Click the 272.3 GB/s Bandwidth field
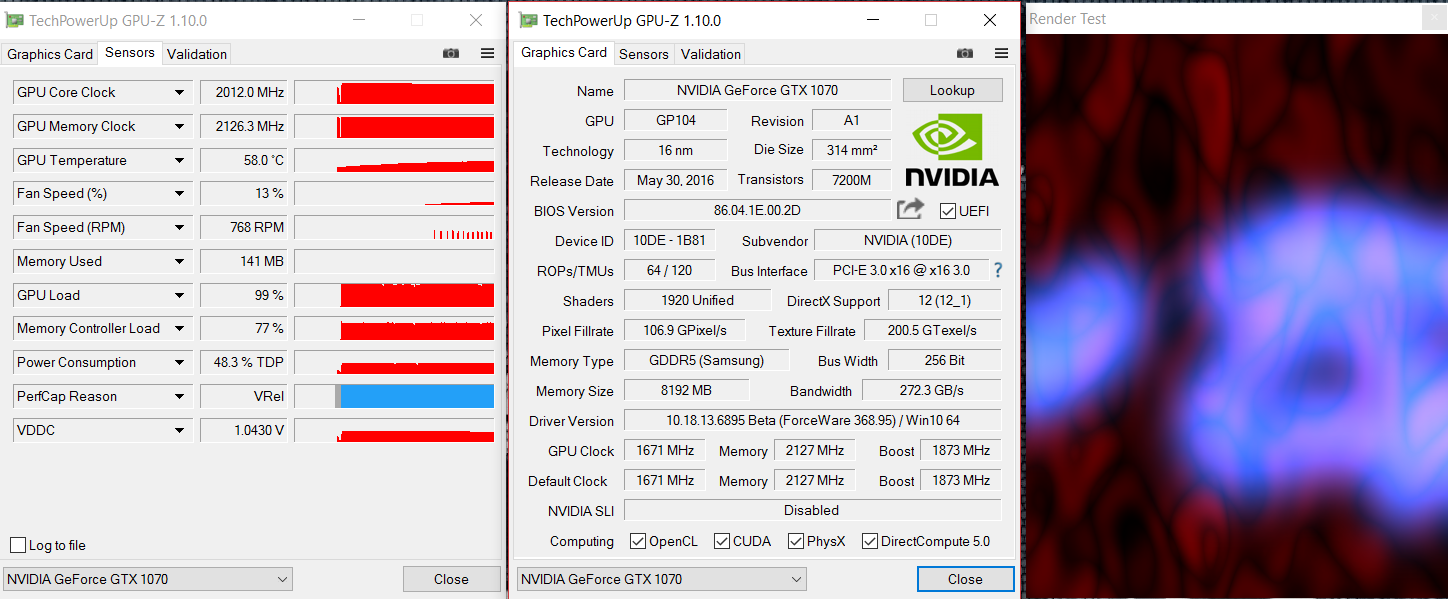Viewport: 1448px width, 599px height. point(931,390)
